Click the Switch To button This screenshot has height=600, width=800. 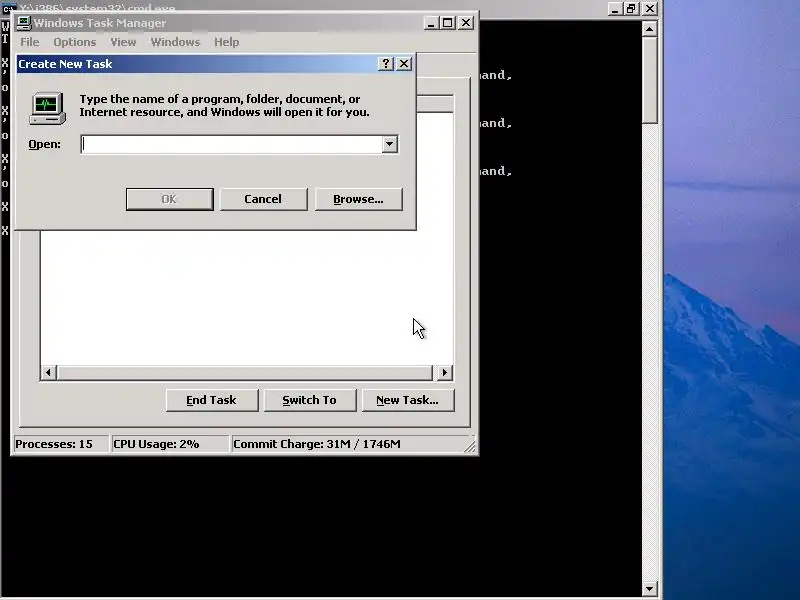click(x=310, y=400)
